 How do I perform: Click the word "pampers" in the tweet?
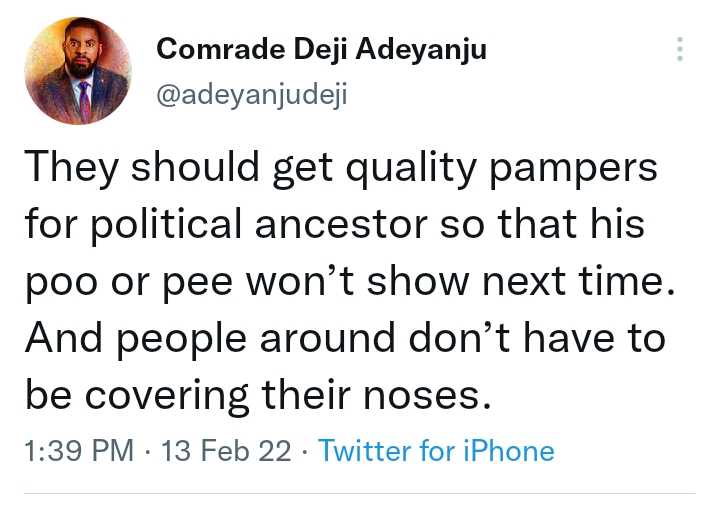click(x=584, y=168)
